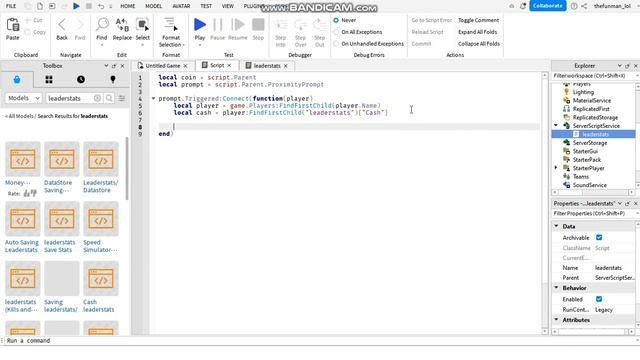The width and height of the screenshot is (640, 360).
Task: Click Step Out debugger icon
Action: click(320, 24)
